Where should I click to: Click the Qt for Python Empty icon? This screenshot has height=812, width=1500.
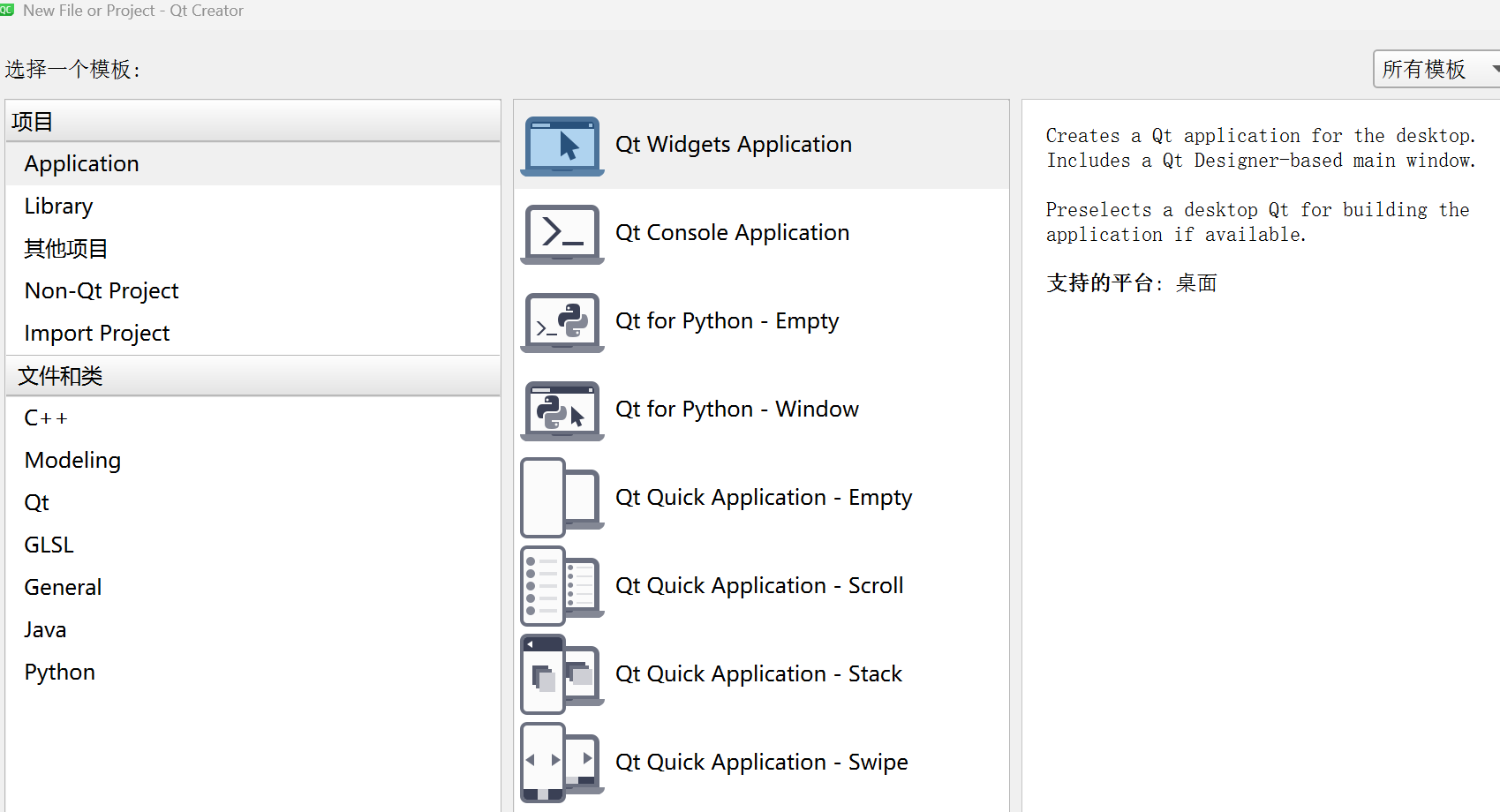pyautogui.click(x=562, y=322)
